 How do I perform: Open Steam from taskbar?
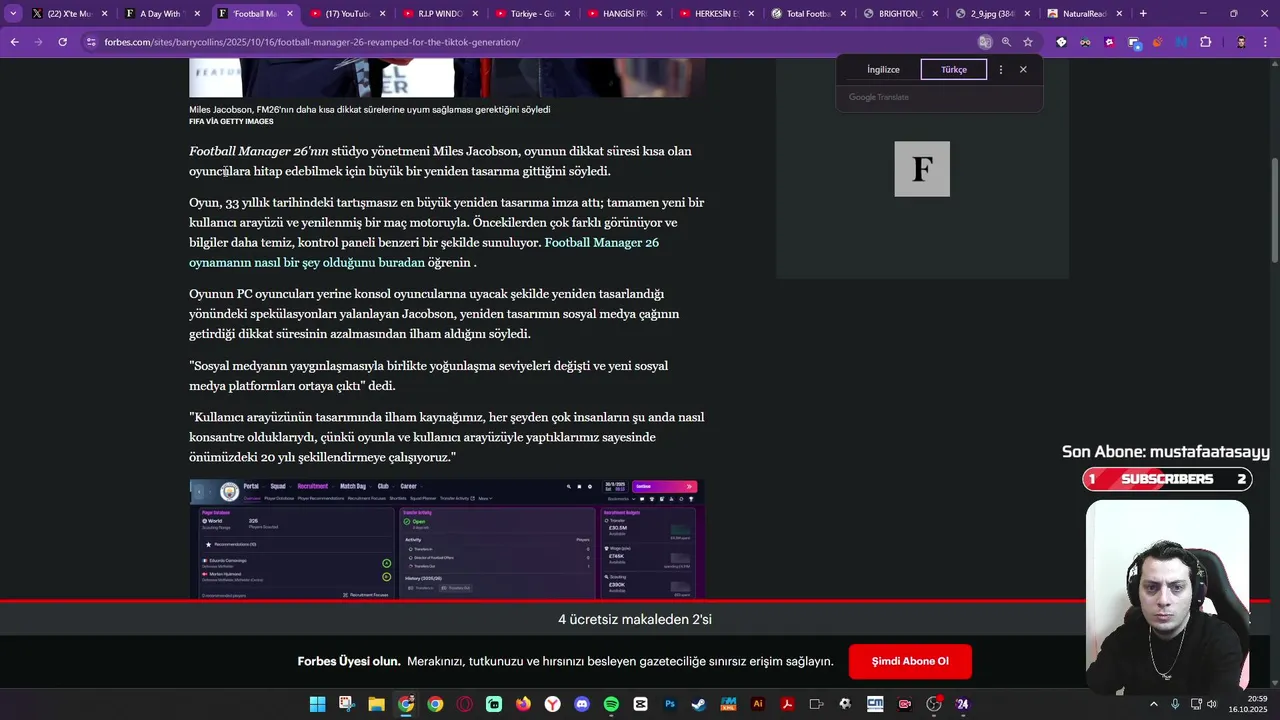[699, 704]
